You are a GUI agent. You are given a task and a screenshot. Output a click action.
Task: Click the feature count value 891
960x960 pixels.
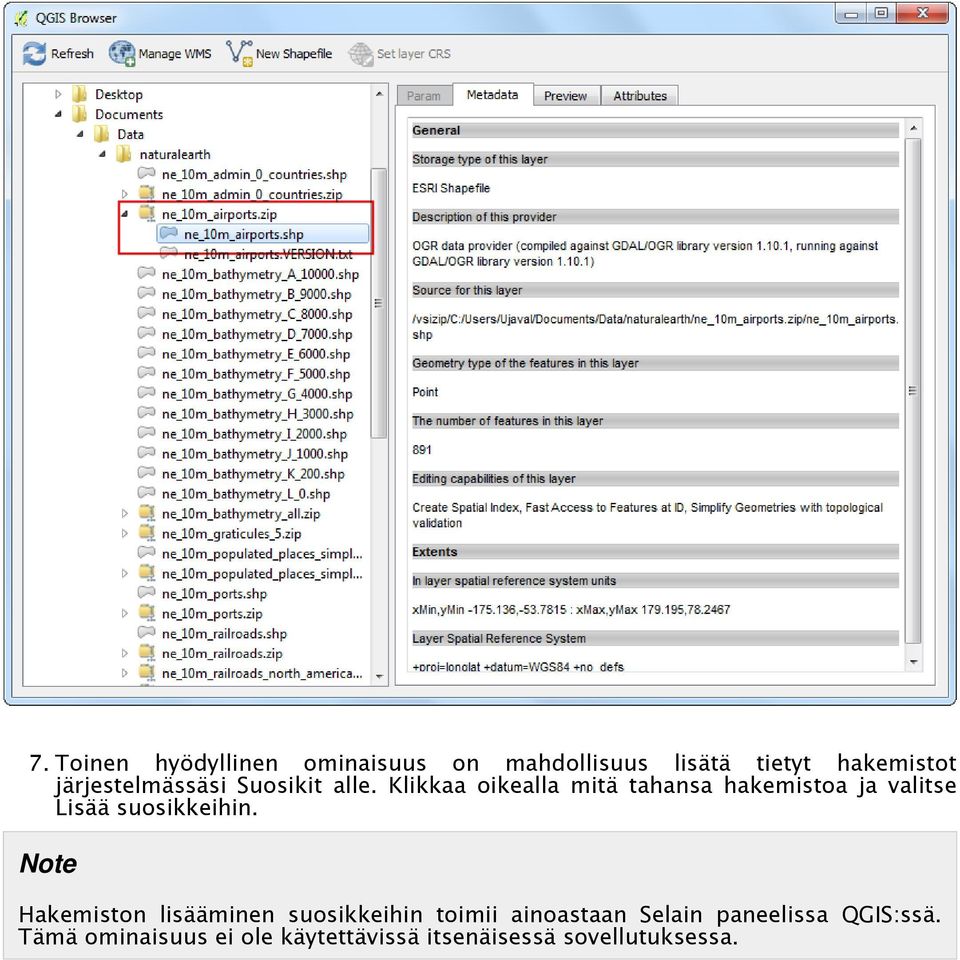click(422, 450)
